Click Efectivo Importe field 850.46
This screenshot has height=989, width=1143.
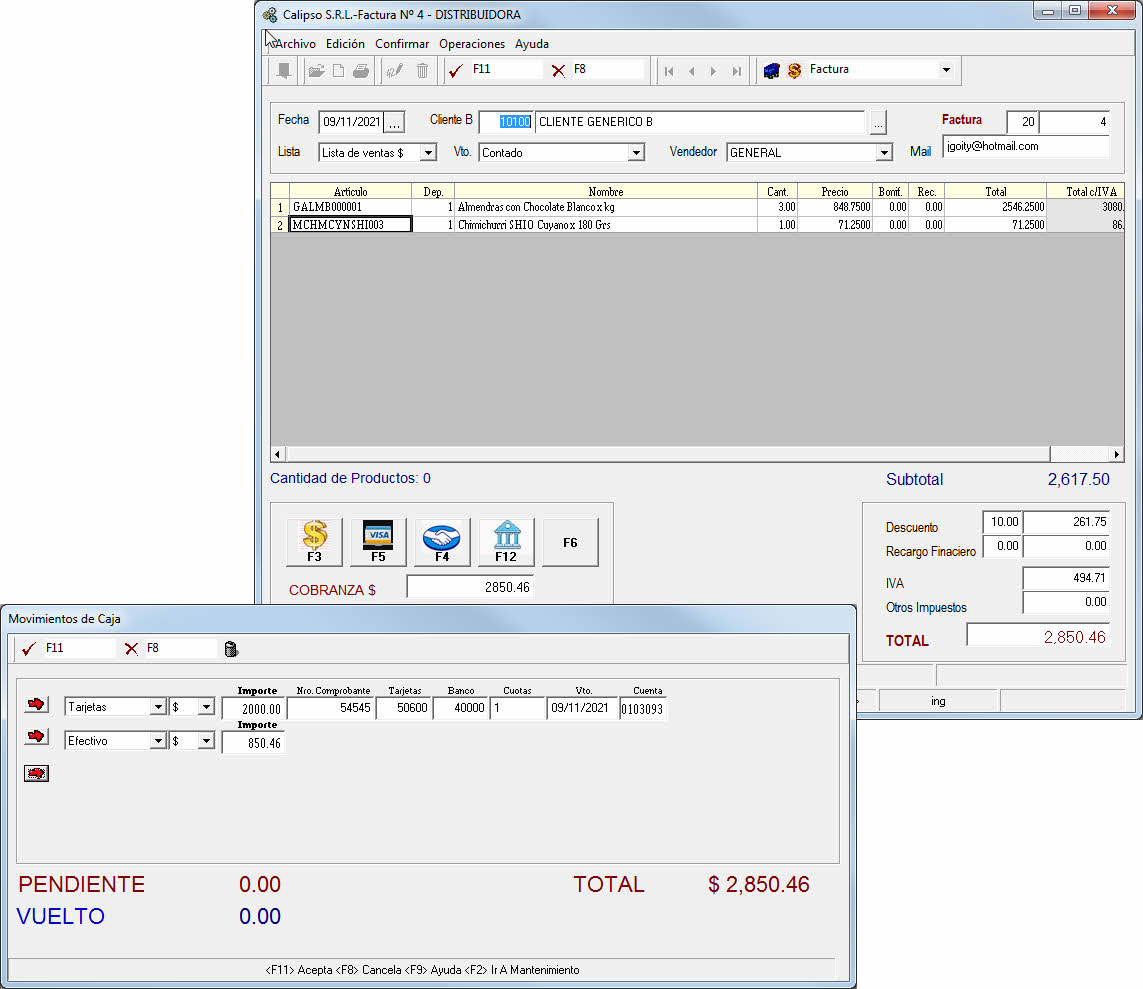tap(253, 743)
